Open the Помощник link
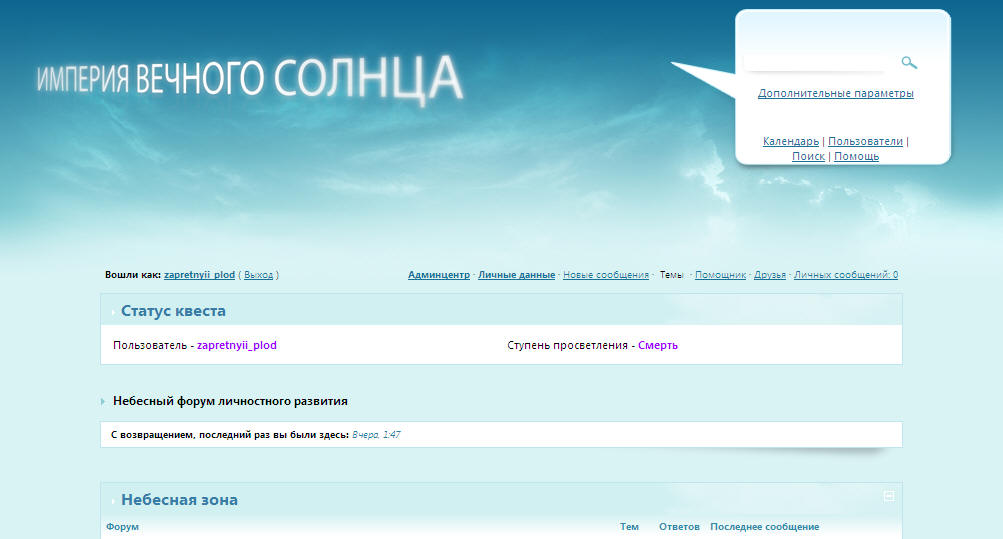1003x539 pixels. (720, 275)
